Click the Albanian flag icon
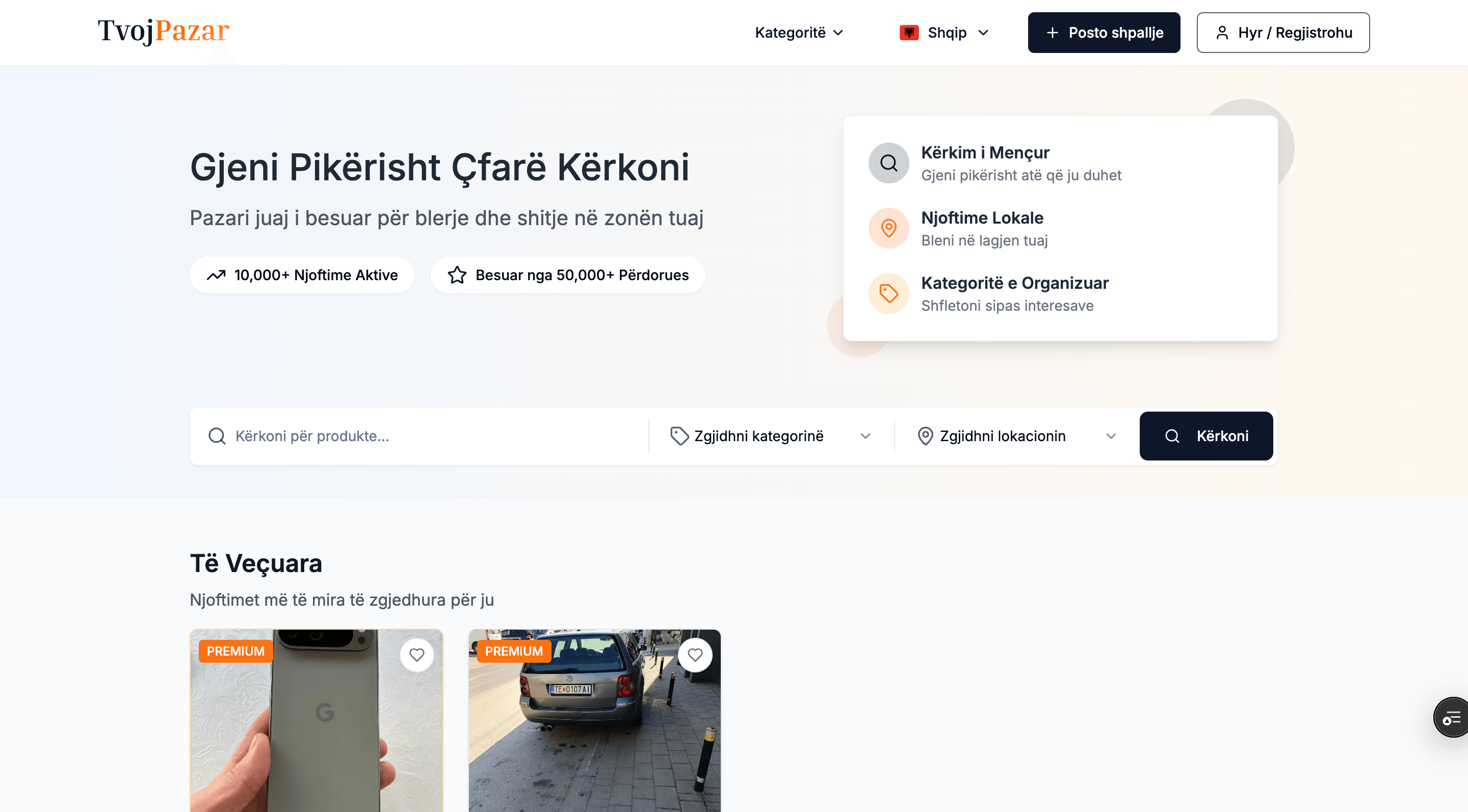Image resolution: width=1468 pixels, height=812 pixels. click(909, 33)
